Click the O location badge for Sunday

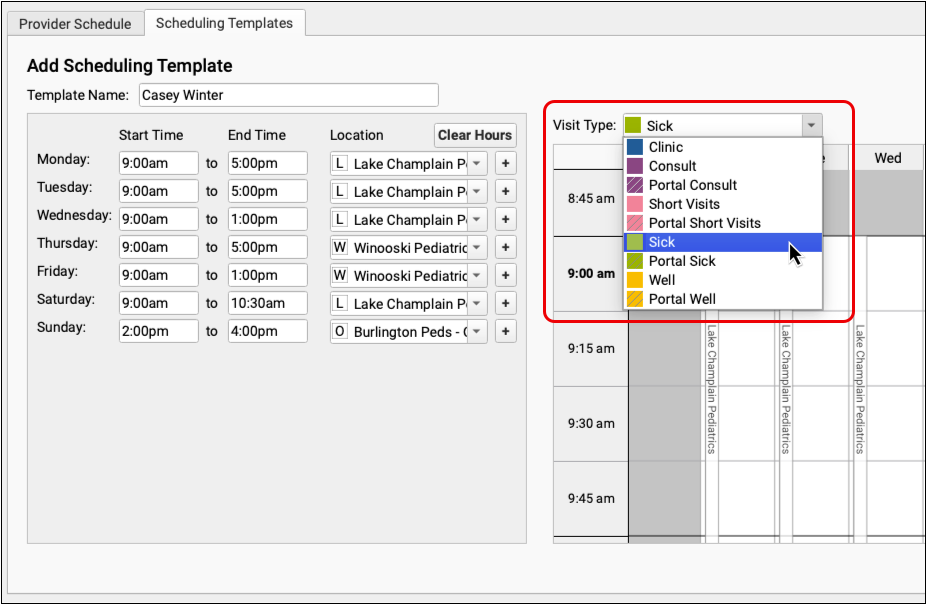click(x=341, y=332)
